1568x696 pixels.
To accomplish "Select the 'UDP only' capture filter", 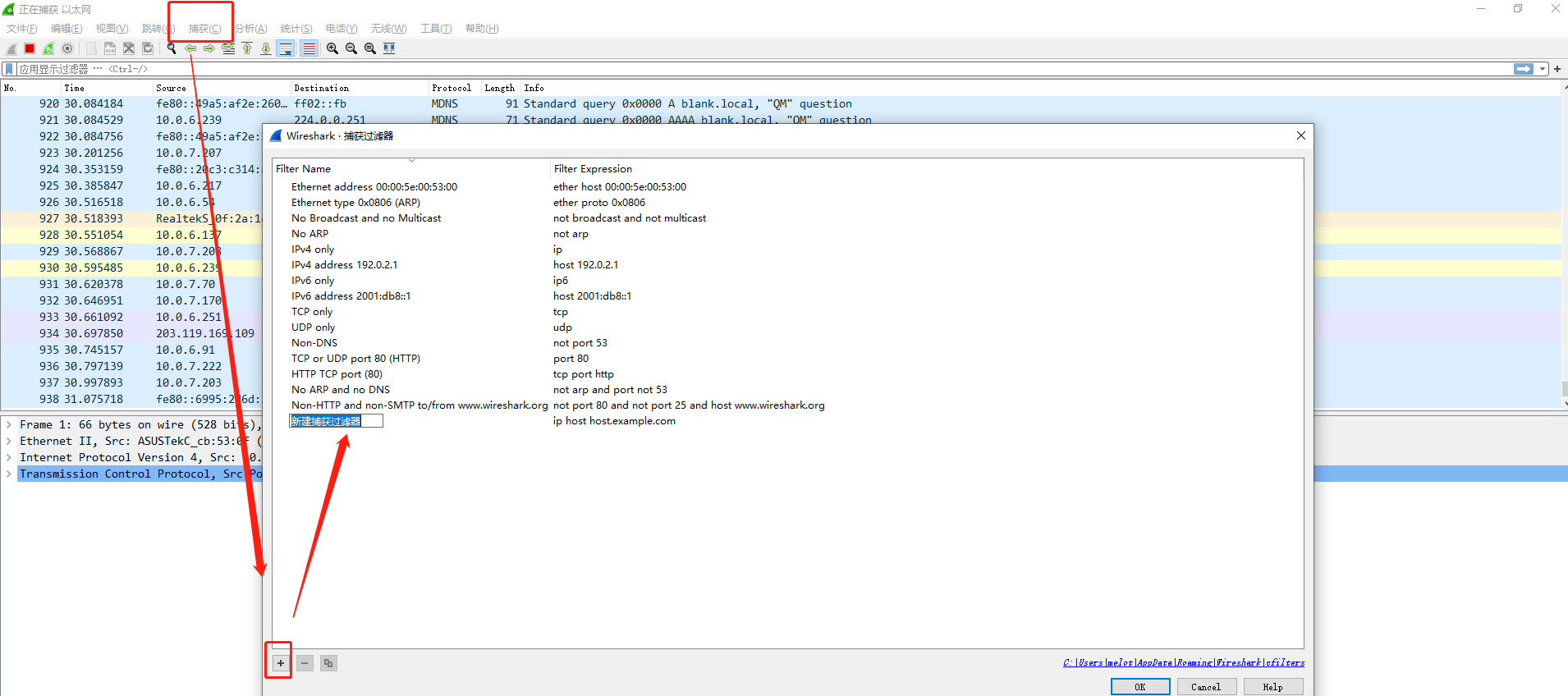I will pos(313,327).
